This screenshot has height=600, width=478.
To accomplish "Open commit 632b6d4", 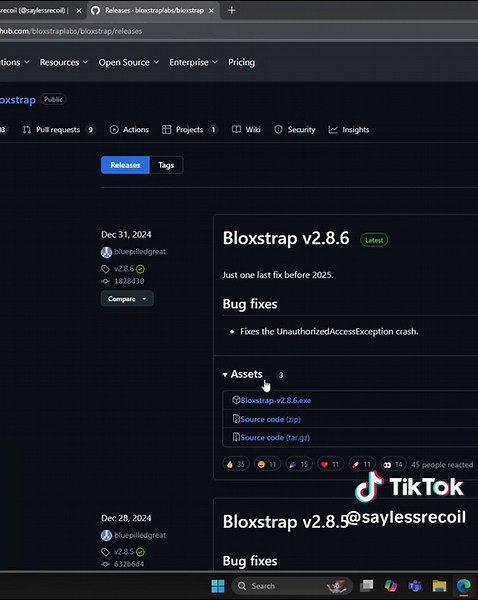I will (129, 564).
